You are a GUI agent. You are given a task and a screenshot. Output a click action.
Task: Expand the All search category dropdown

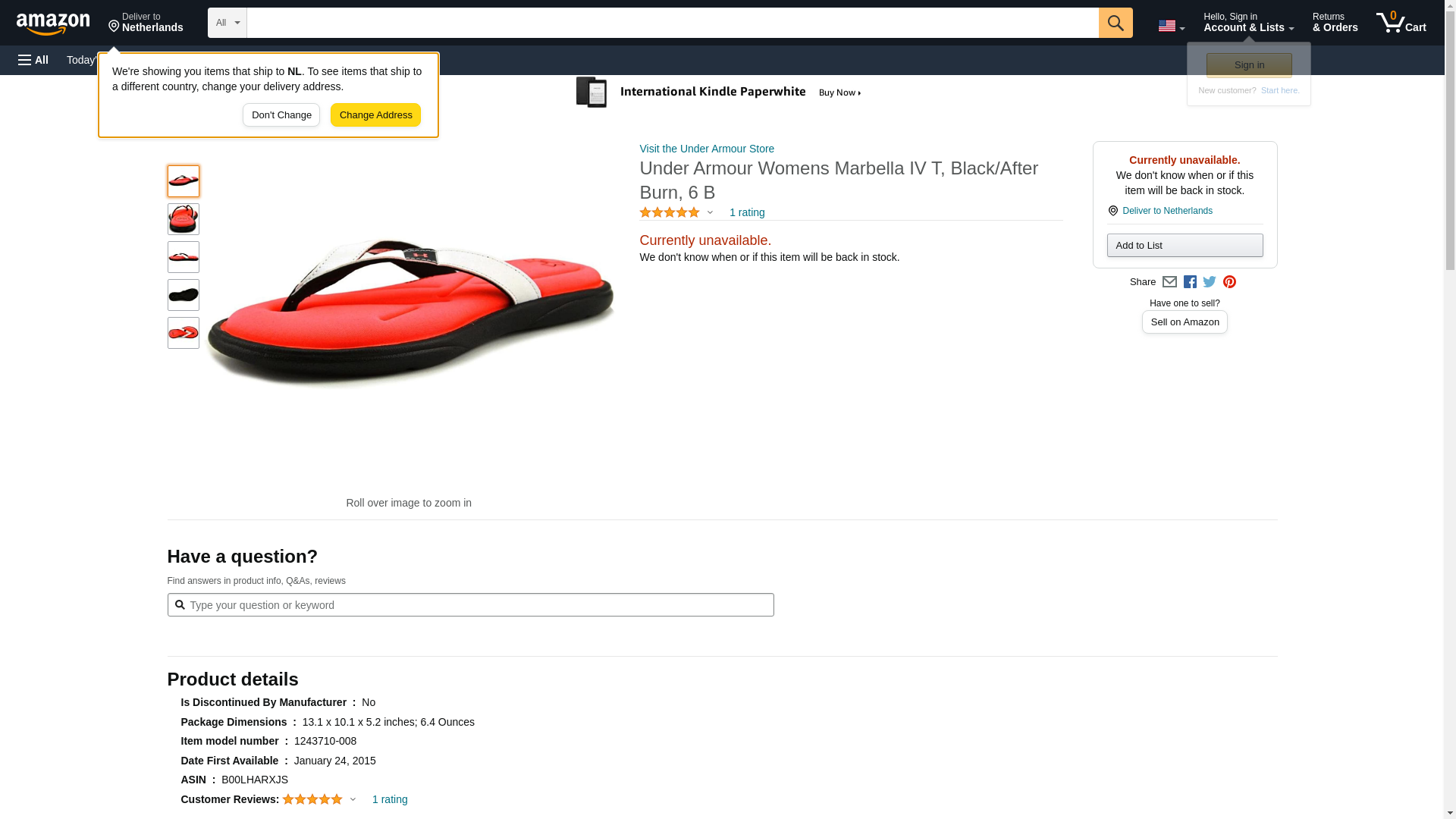click(227, 23)
